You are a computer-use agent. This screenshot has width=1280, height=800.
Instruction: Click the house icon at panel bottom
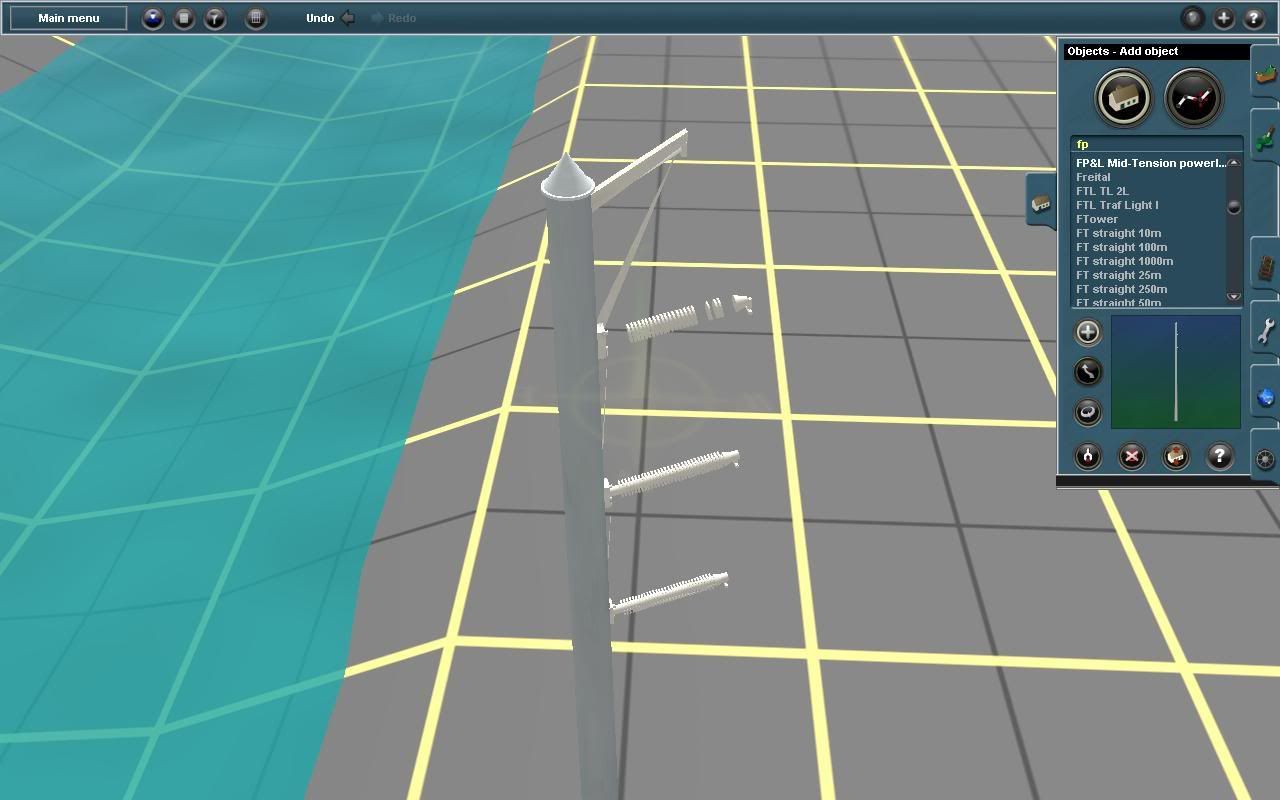1176,456
